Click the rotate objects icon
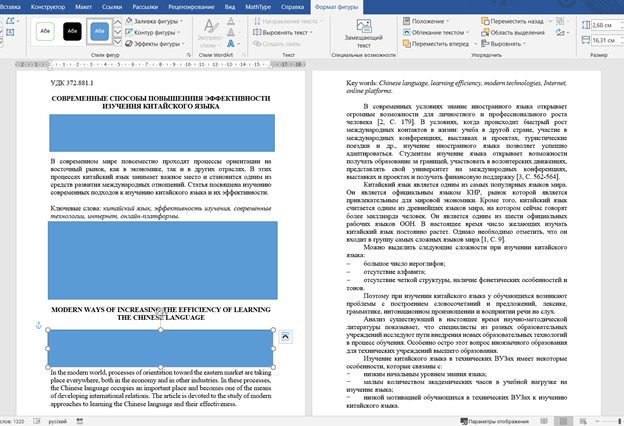This screenshot has height=426, width=624. pyautogui.click(x=560, y=32)
